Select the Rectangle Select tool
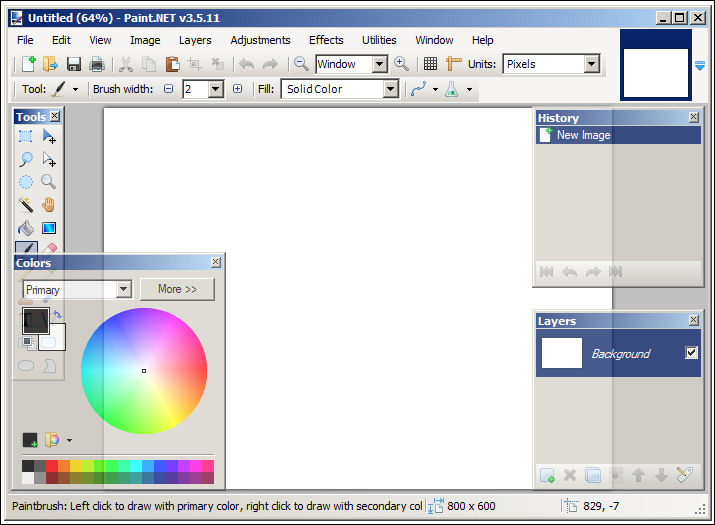Image resolution: width=715 pixels, height=525 pixels. coord(26,136)
